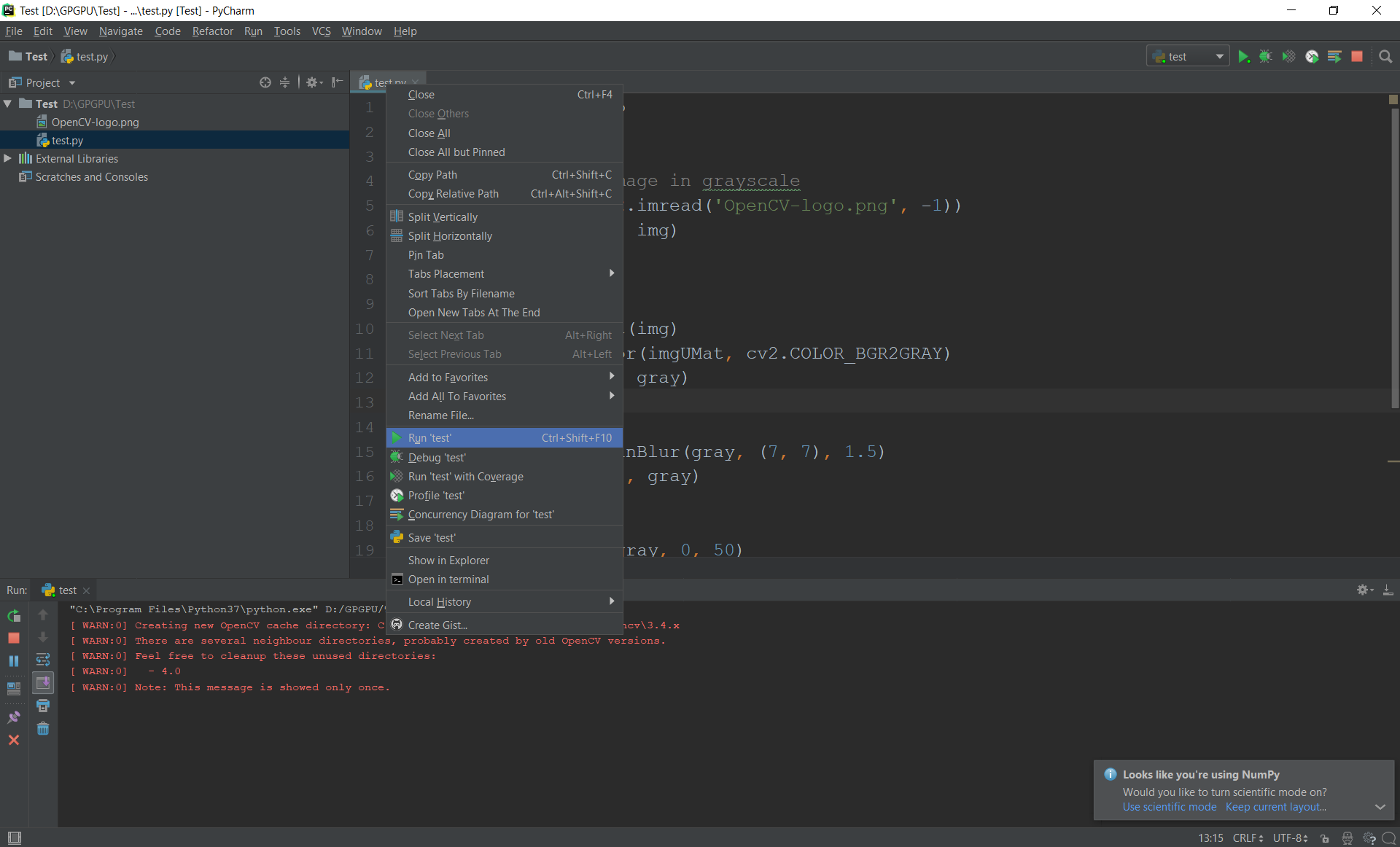Click the Profile icon in top toolbar
Viewport: 1400px width, 847px height.
1312,57
